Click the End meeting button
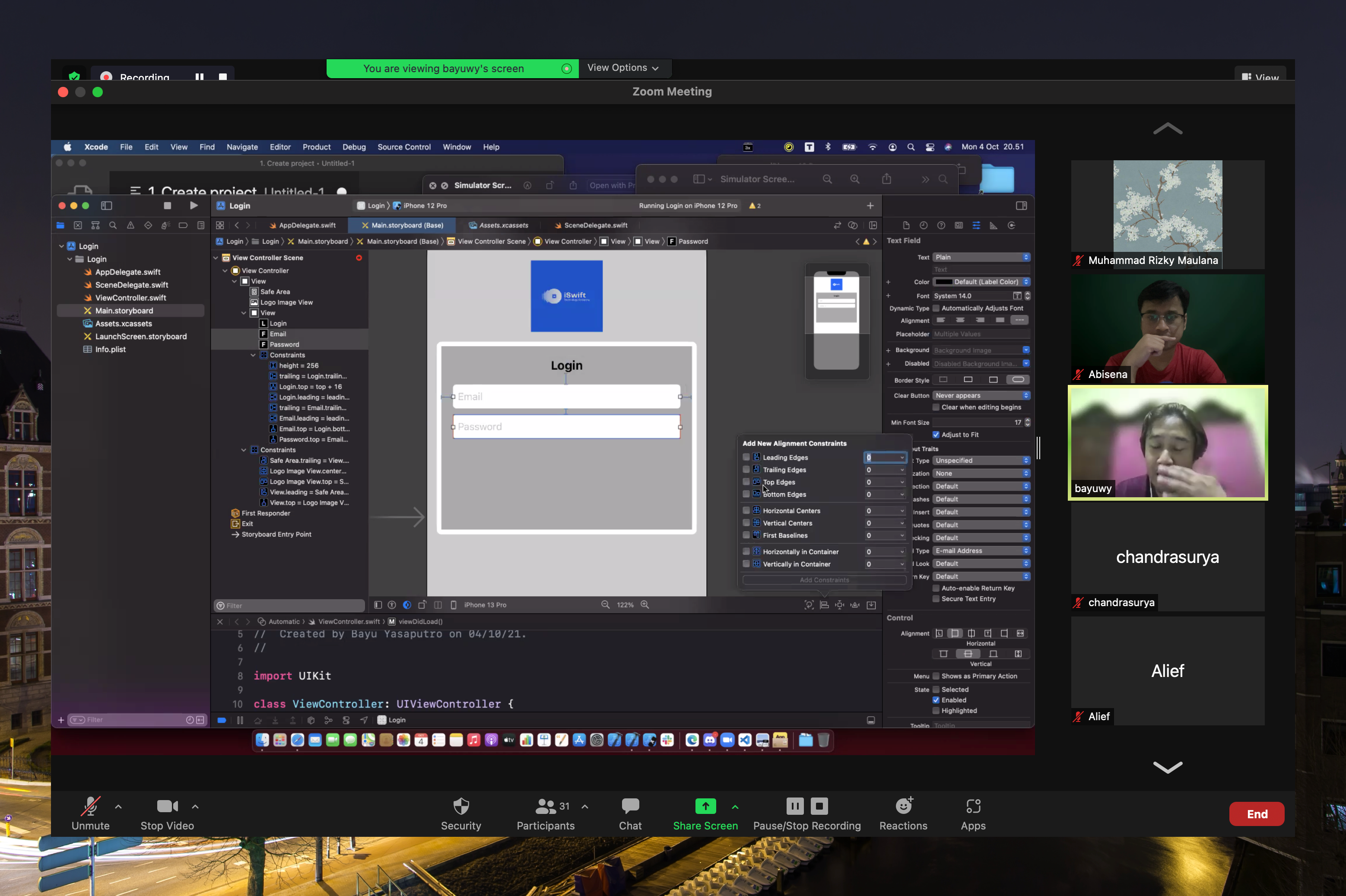This screenshot has height=896, width=1346. pyautogui.click(x=1256, y=814)
